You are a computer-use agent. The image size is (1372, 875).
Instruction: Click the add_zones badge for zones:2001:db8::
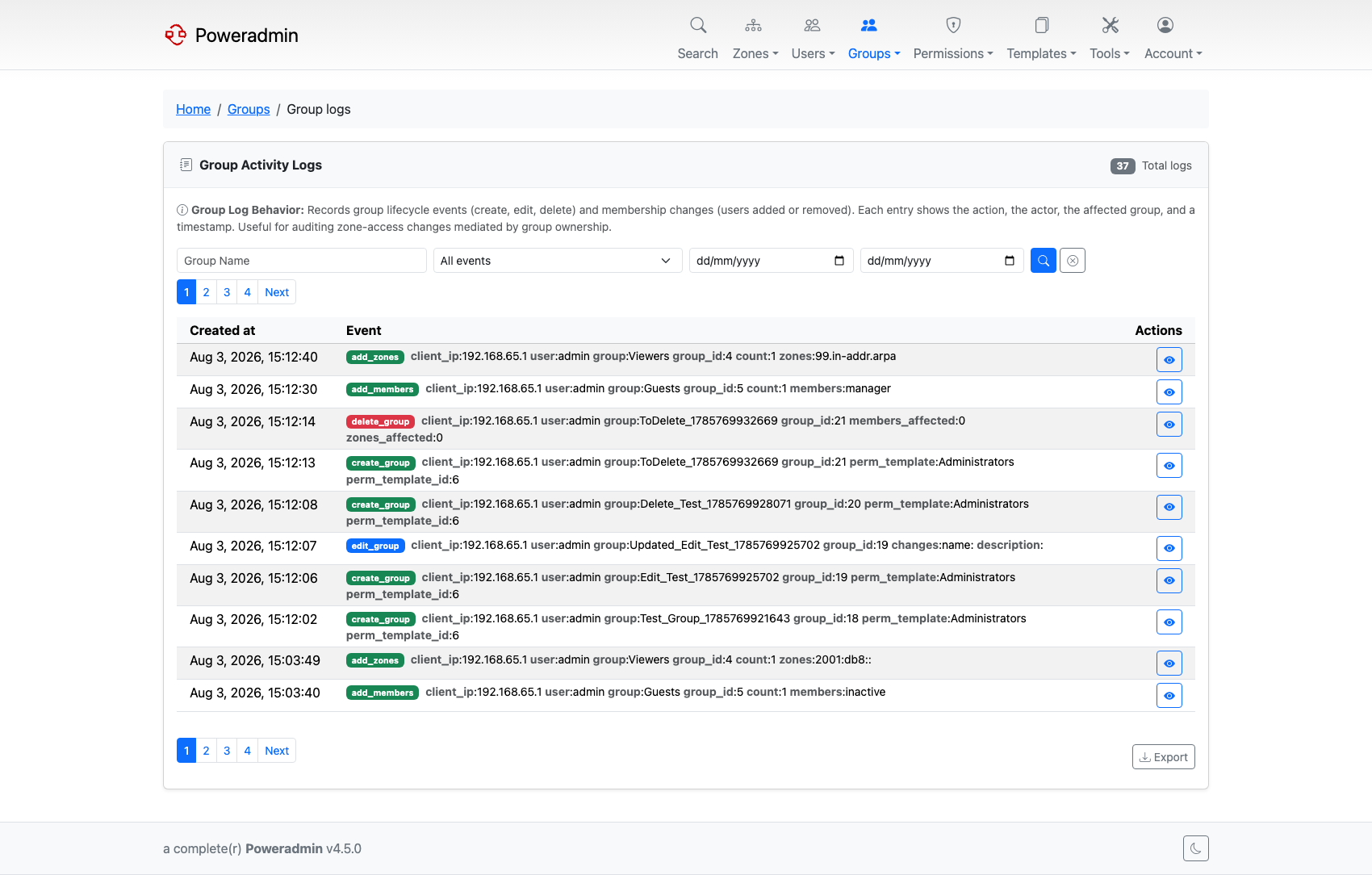point(375,660)
